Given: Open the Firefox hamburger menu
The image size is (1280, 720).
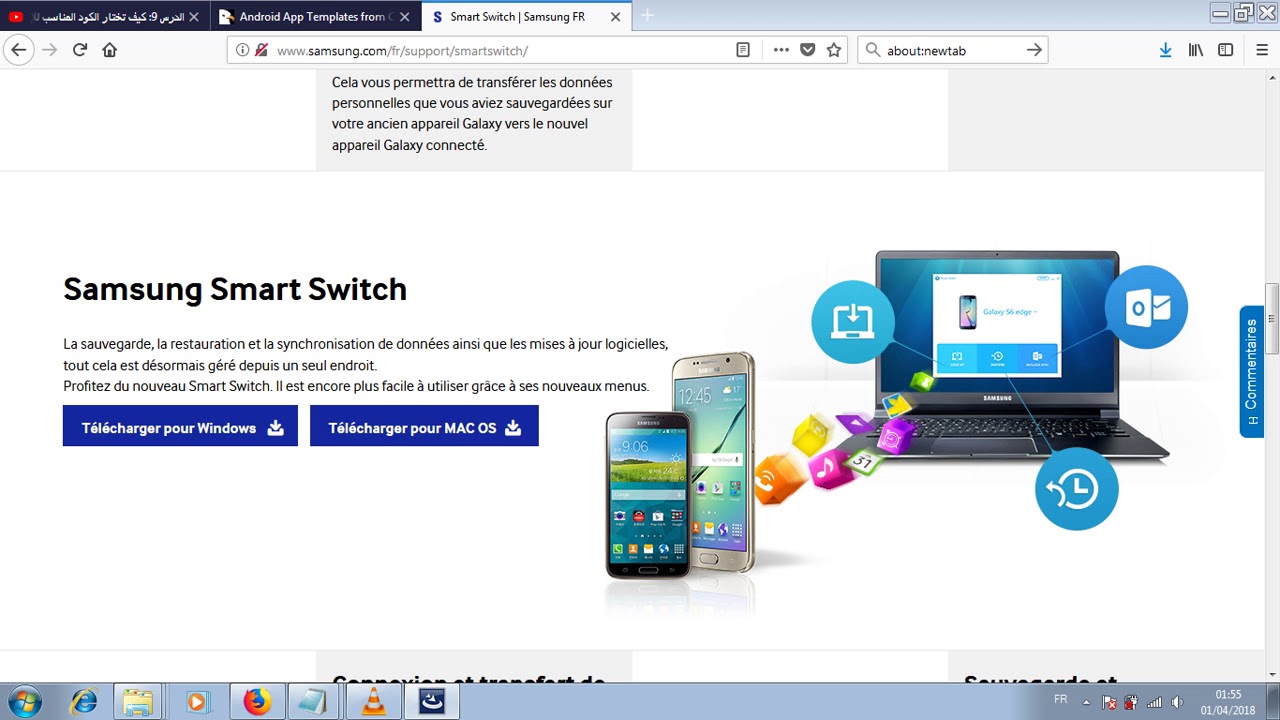Looking at the screenshot, I should [1262, 50].
